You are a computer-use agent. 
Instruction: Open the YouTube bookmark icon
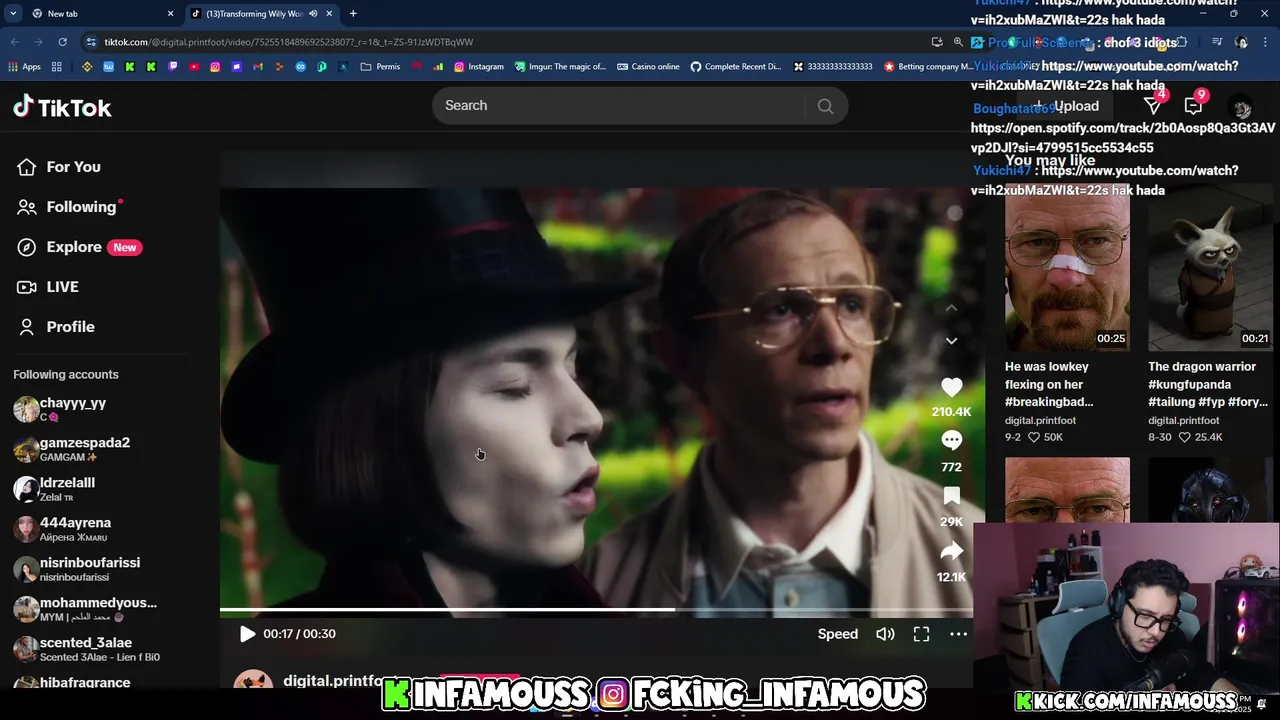(x=194, y=67)
